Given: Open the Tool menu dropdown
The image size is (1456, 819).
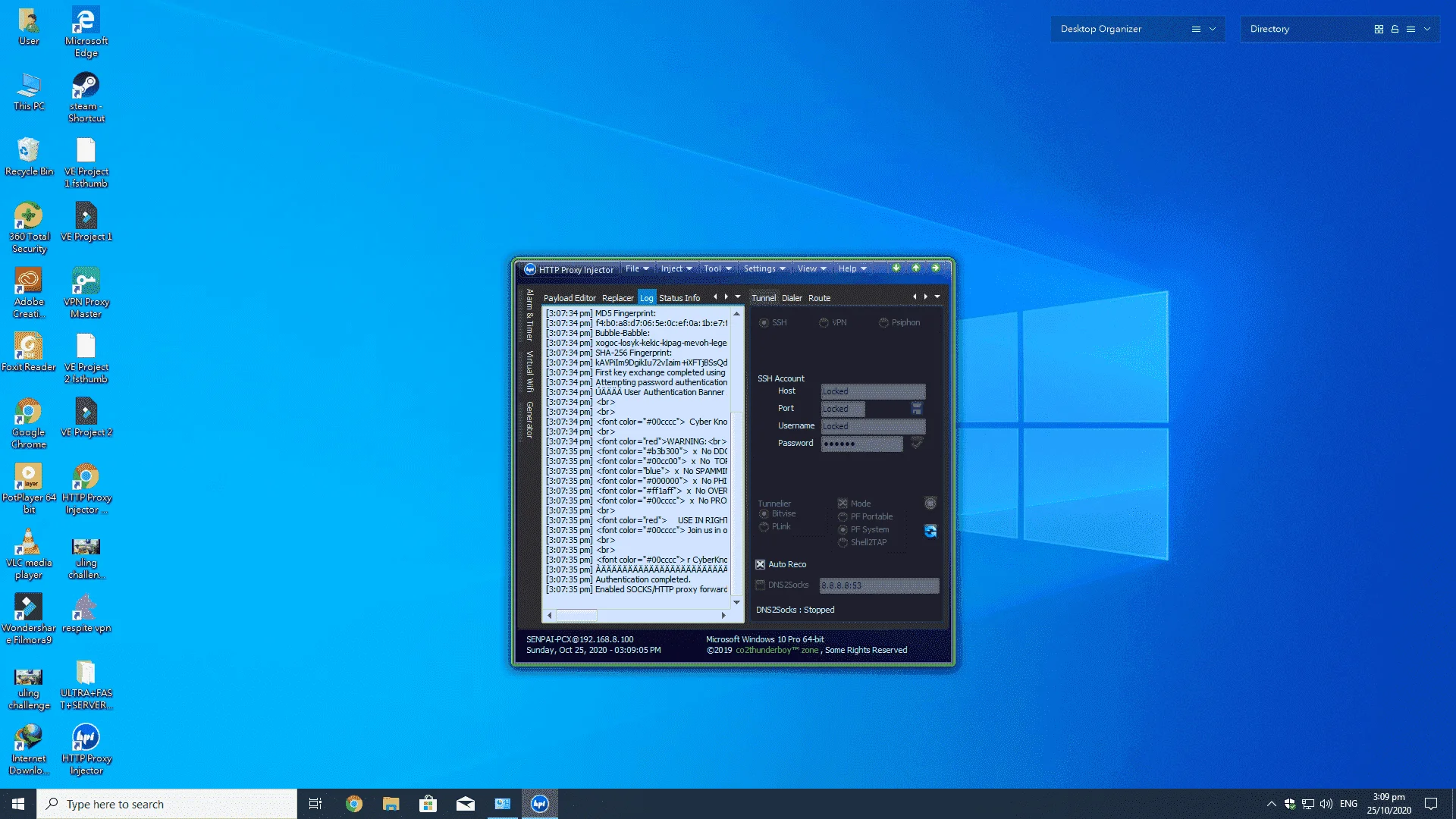Looking at the screenshot, I should point(717,268).
